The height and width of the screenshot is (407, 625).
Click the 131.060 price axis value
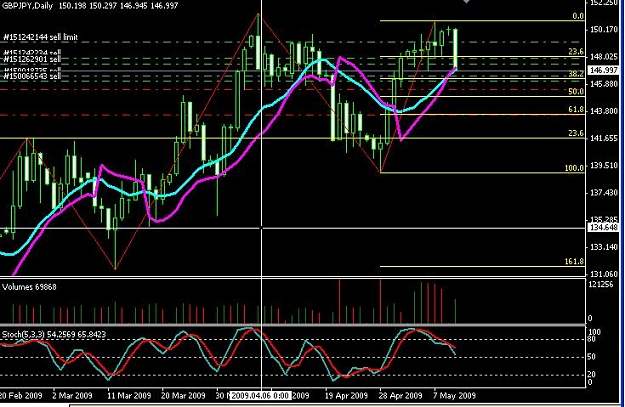(603, 274)
